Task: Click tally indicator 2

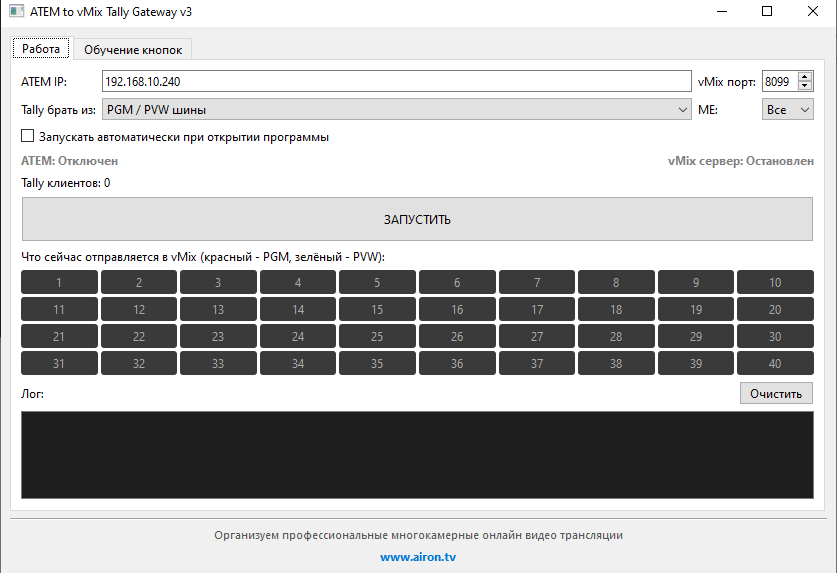Action: [x=139, y=282]
